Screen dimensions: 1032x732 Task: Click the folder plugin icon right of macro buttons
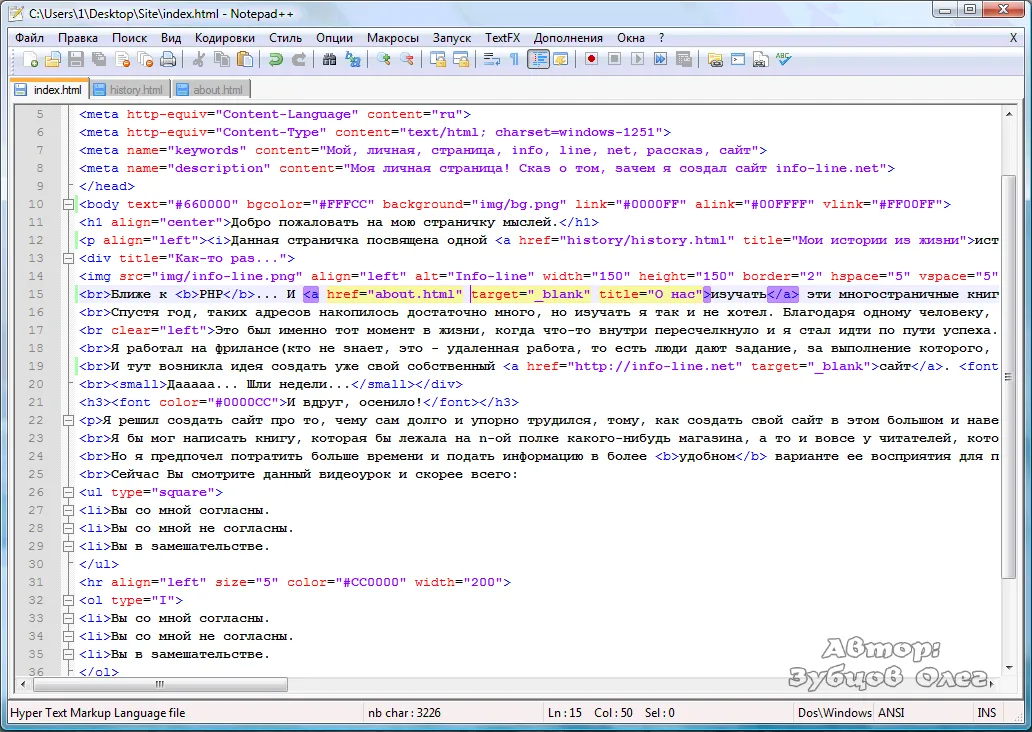point(715,60)
